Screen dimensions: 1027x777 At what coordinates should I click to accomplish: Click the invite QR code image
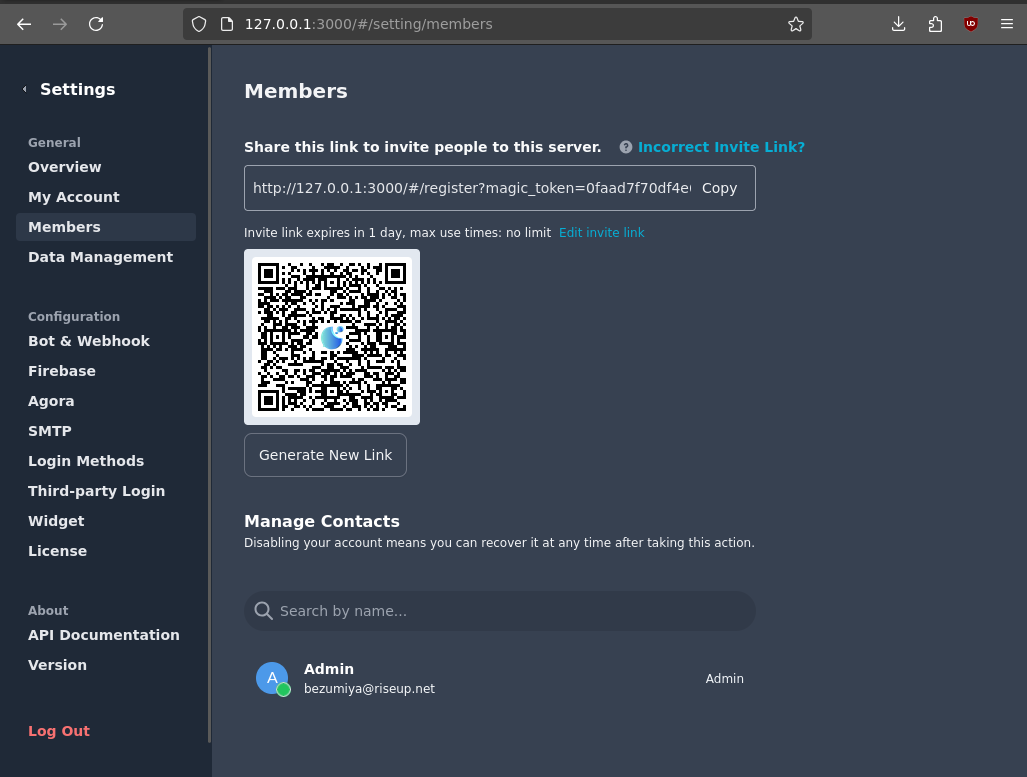point(332,337)
